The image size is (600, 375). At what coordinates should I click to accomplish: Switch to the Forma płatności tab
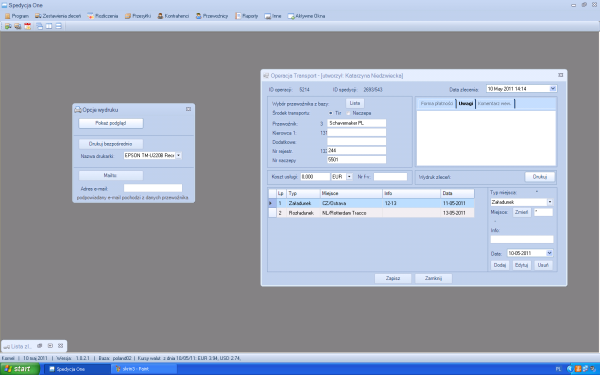coord(437,103)
